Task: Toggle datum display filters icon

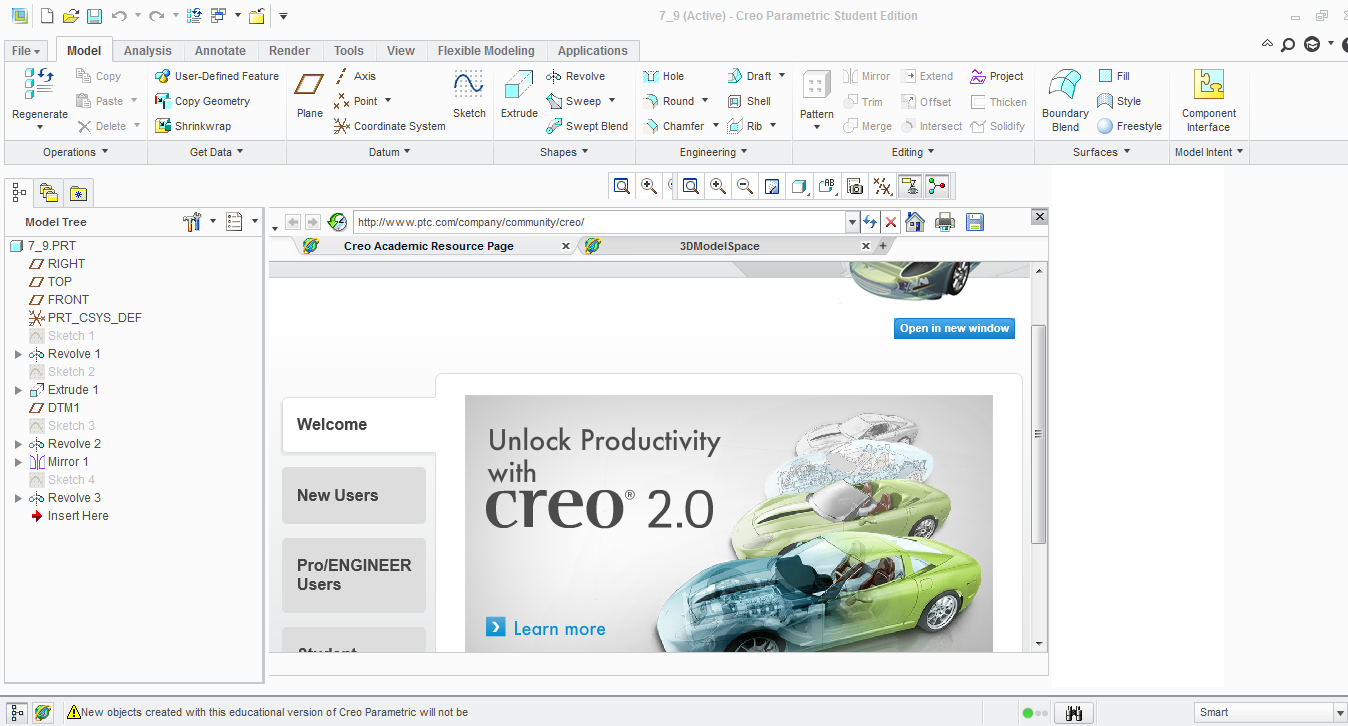Action: (x=882, y=186)
